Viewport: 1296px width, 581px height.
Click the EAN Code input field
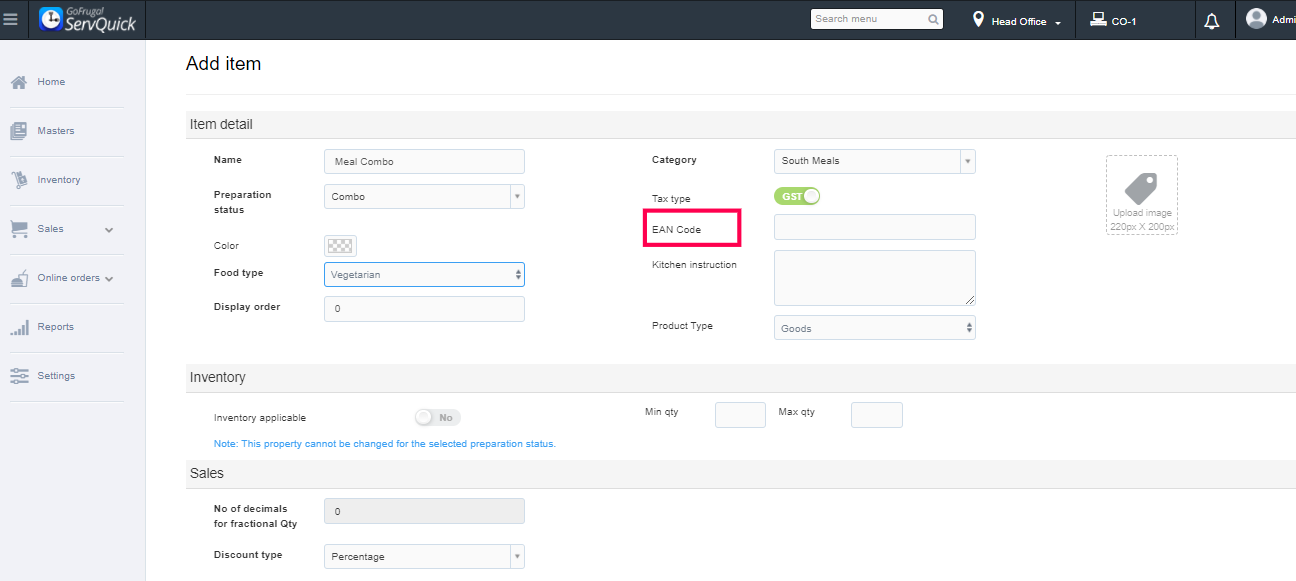[874, 227]
